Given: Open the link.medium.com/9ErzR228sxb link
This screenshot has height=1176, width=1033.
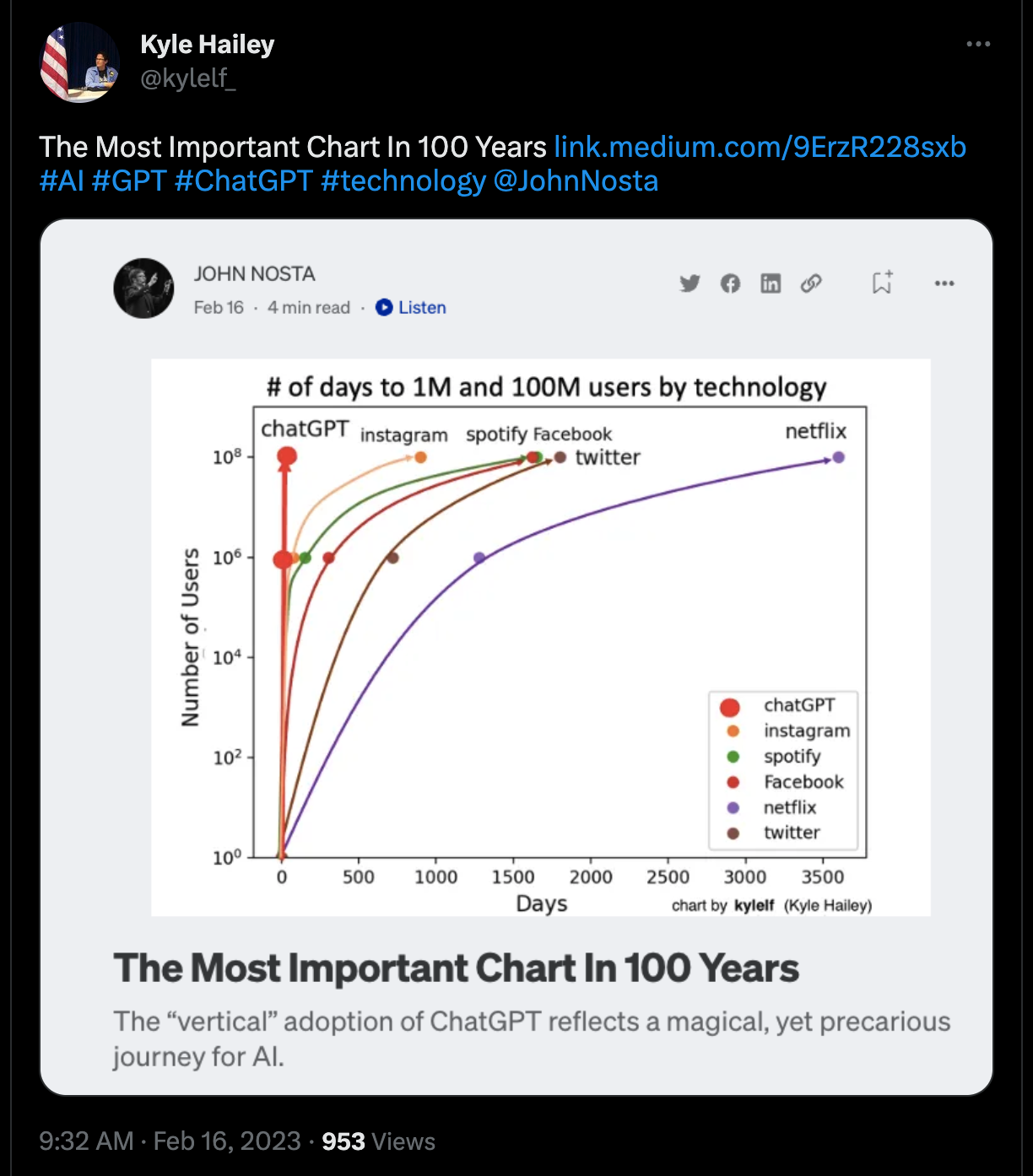Looking at the screenshot, I should point(760,147).
